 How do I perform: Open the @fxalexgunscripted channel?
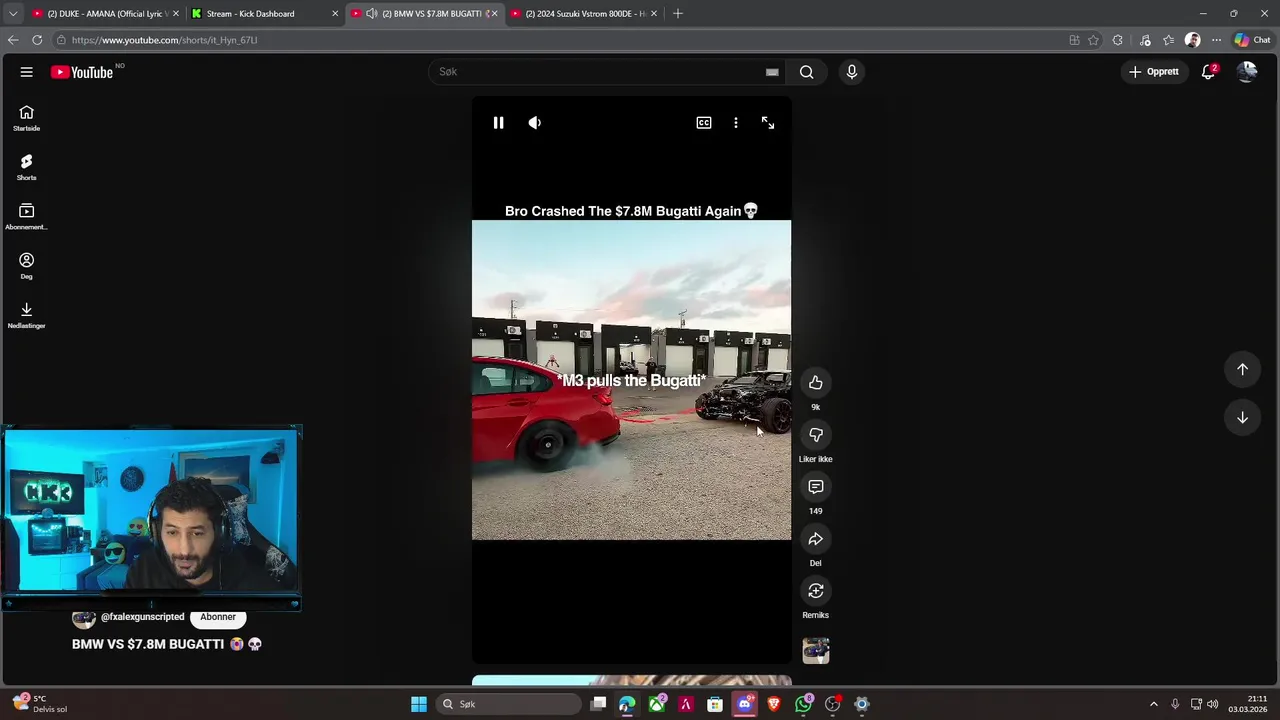click(x=142, y=617)
